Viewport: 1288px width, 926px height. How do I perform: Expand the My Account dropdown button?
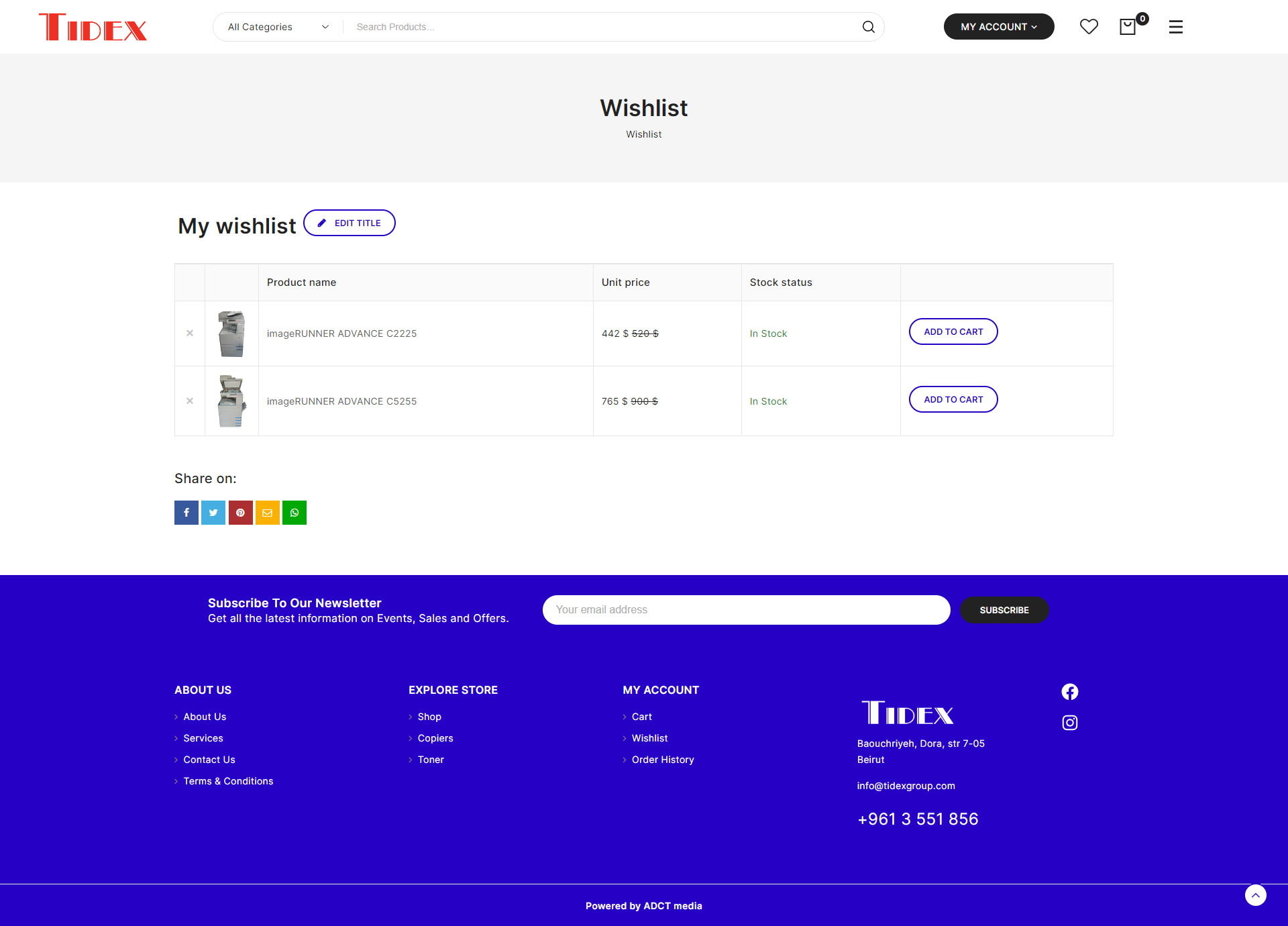click(x=998, y=27)
